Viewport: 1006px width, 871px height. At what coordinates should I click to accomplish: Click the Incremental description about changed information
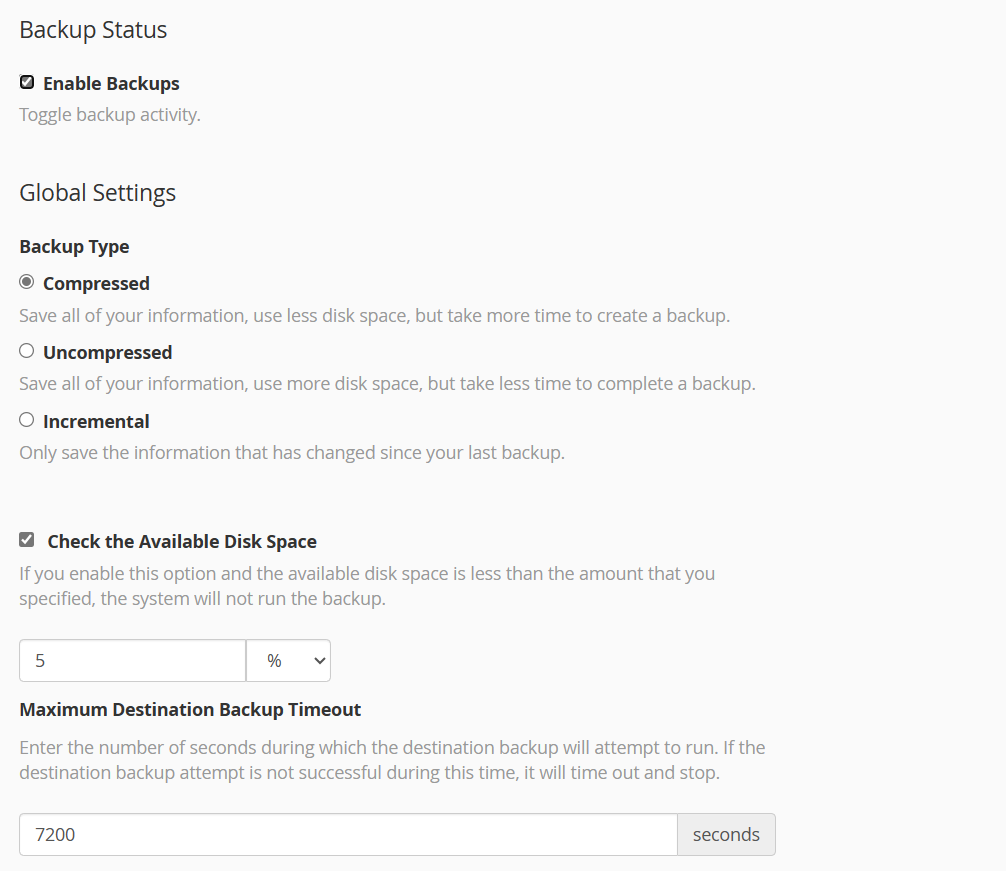point(292,453)
